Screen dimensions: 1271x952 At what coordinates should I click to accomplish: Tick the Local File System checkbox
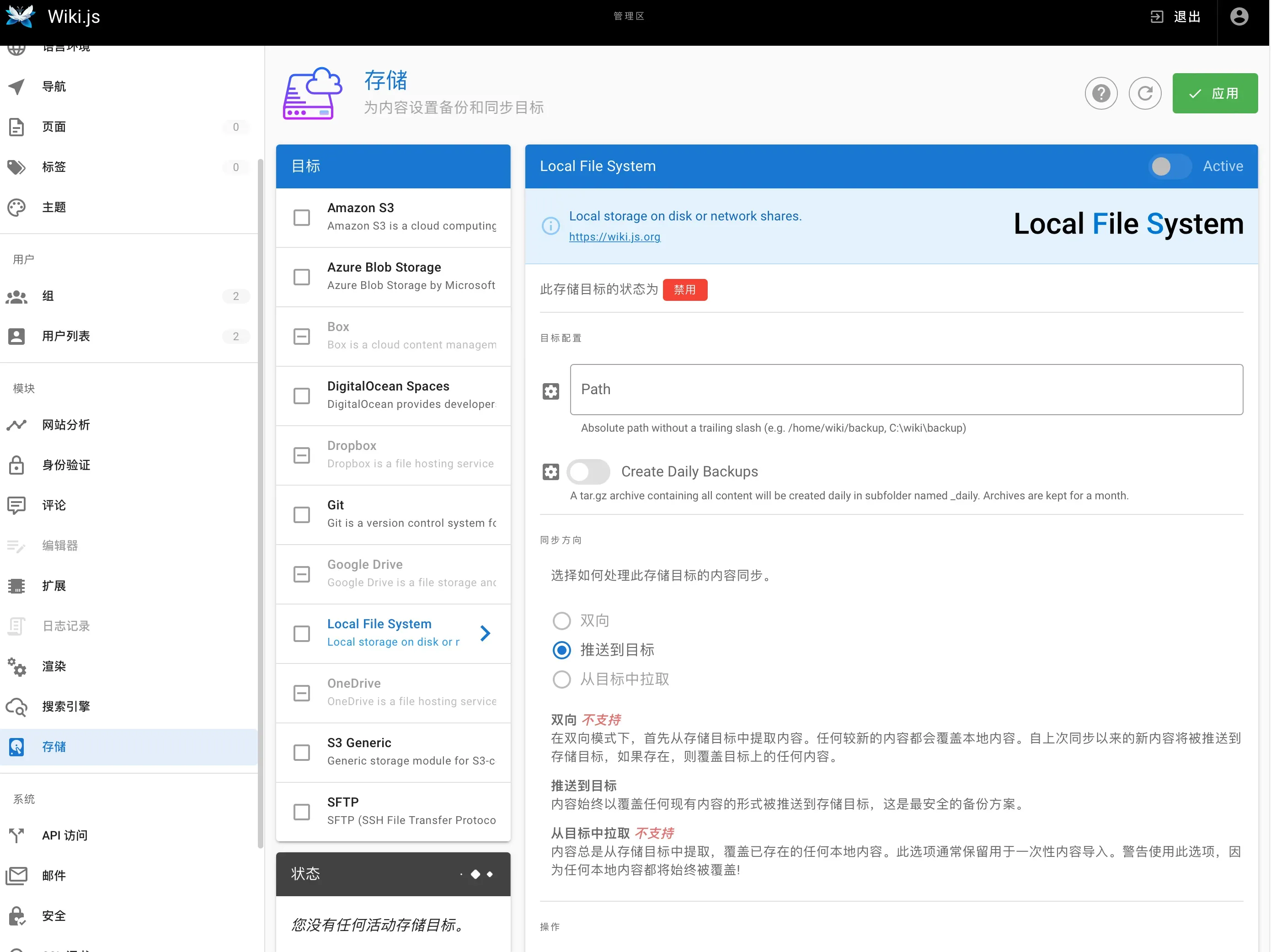pyautogui.click(x=302, y=634)
